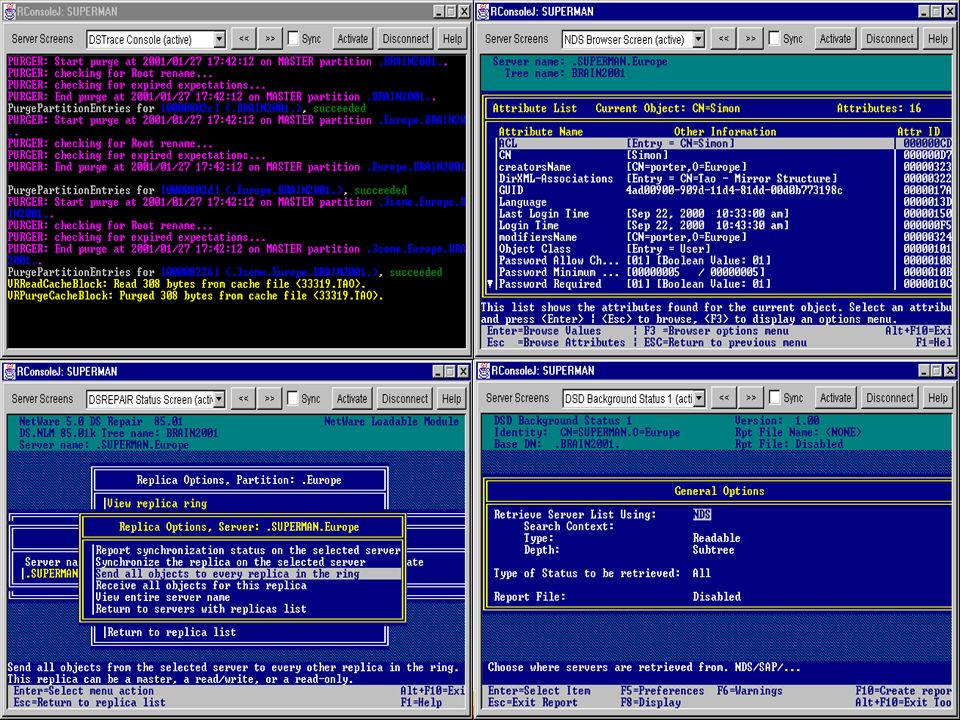The width and height of the screenshot is (960, 720).
Task: Click next screen >> button in NDS Browser window
Action: click(x=751, y=39)
